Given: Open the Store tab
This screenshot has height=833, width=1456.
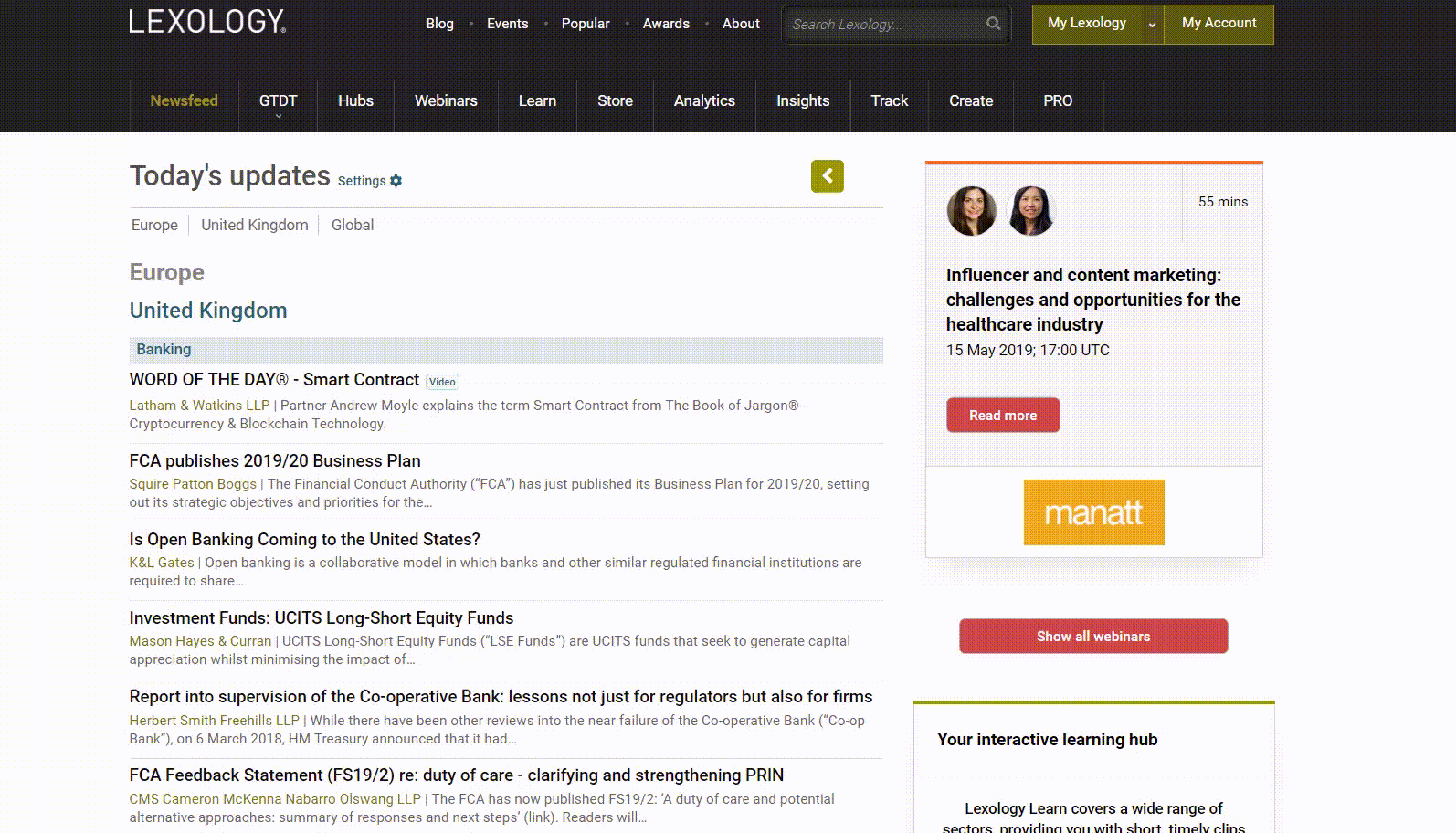Looking at the screenshot, I should click(x=615, y=100).
